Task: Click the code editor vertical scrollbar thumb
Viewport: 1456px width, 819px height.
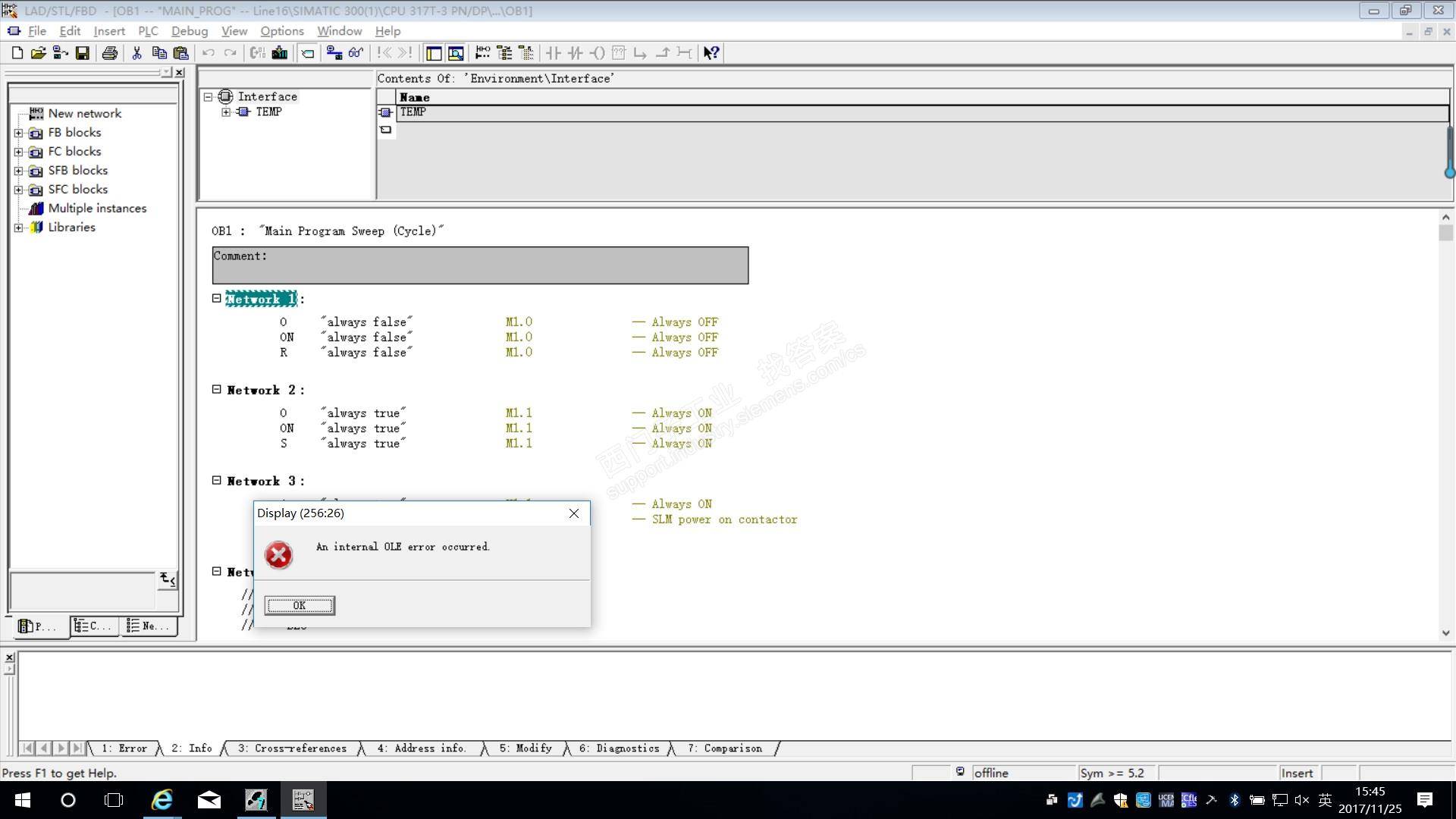Action: click(x=1445, y=232)
